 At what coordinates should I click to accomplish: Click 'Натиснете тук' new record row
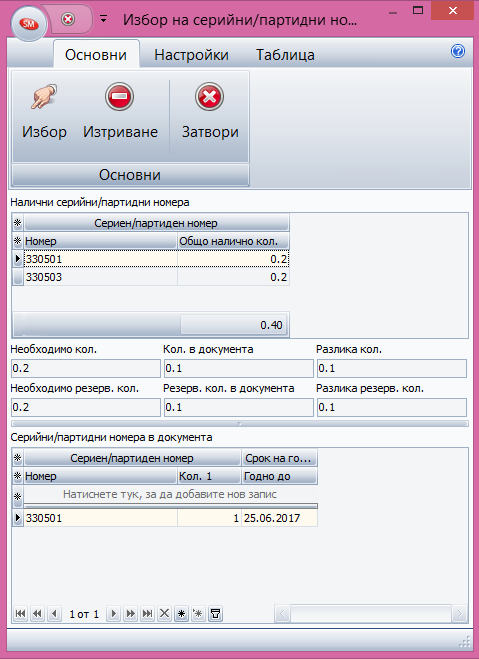(x=170, y=495)
